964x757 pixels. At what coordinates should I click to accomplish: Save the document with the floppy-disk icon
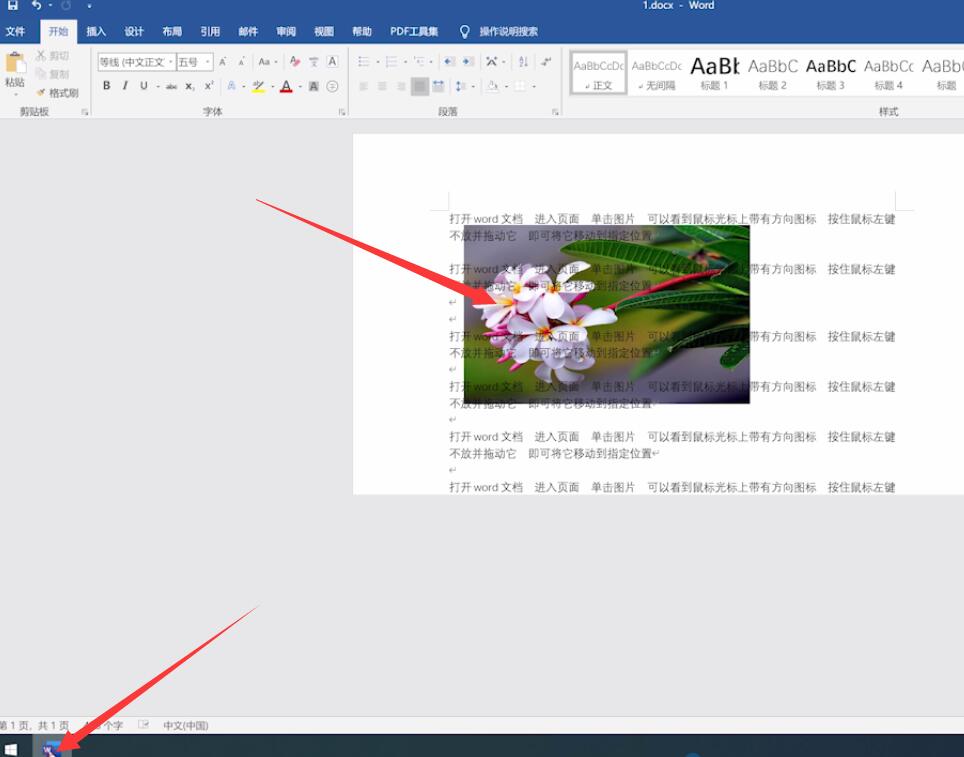point(12,5)
